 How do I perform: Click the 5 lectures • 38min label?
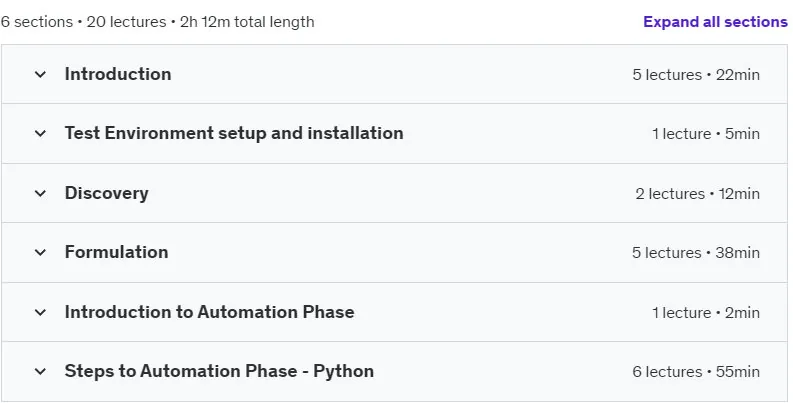point(696,252)
